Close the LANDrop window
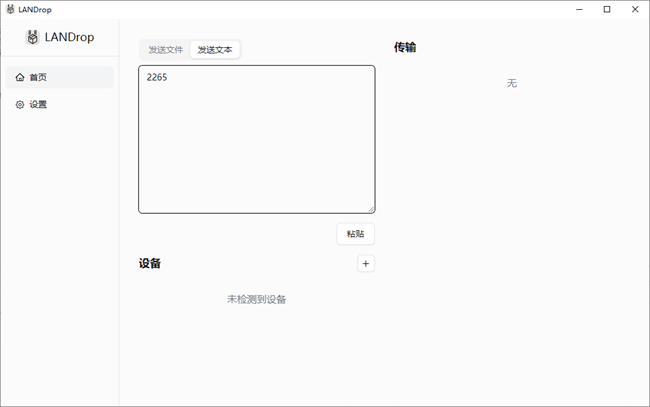The image size is (650, 407). point(635,9)
